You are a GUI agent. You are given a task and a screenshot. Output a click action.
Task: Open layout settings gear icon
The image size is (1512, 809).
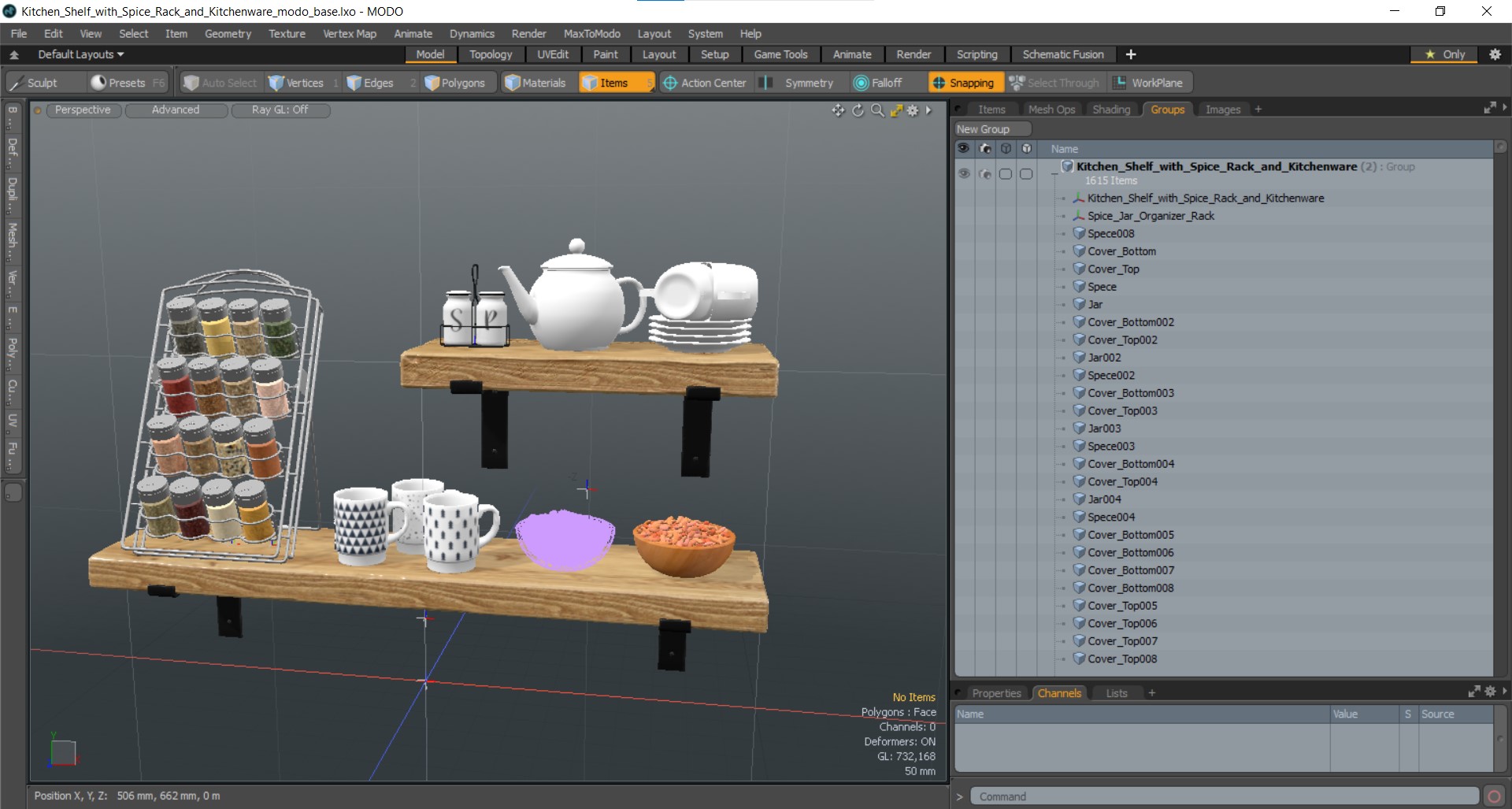(x=1495, y=54)
